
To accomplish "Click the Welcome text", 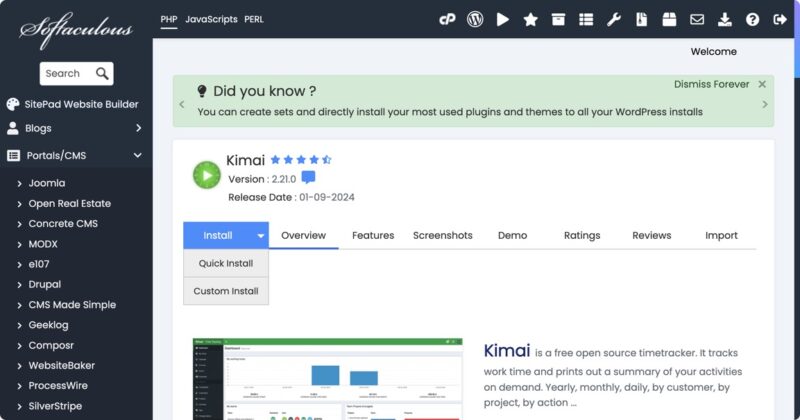I will pos(713,52).
